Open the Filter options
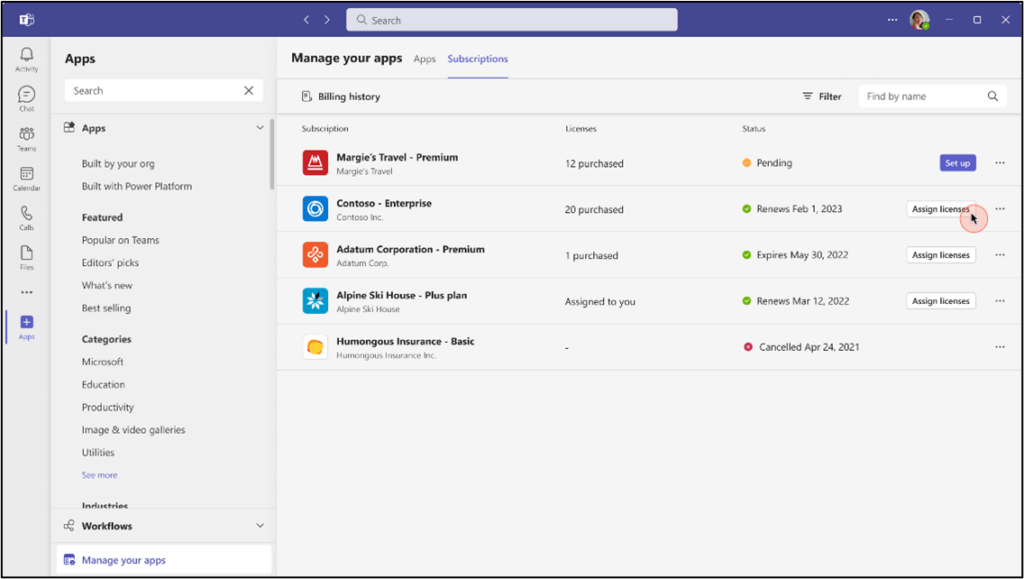The image size is (1024, 579). pyautogui.click(x=822, y=95)
